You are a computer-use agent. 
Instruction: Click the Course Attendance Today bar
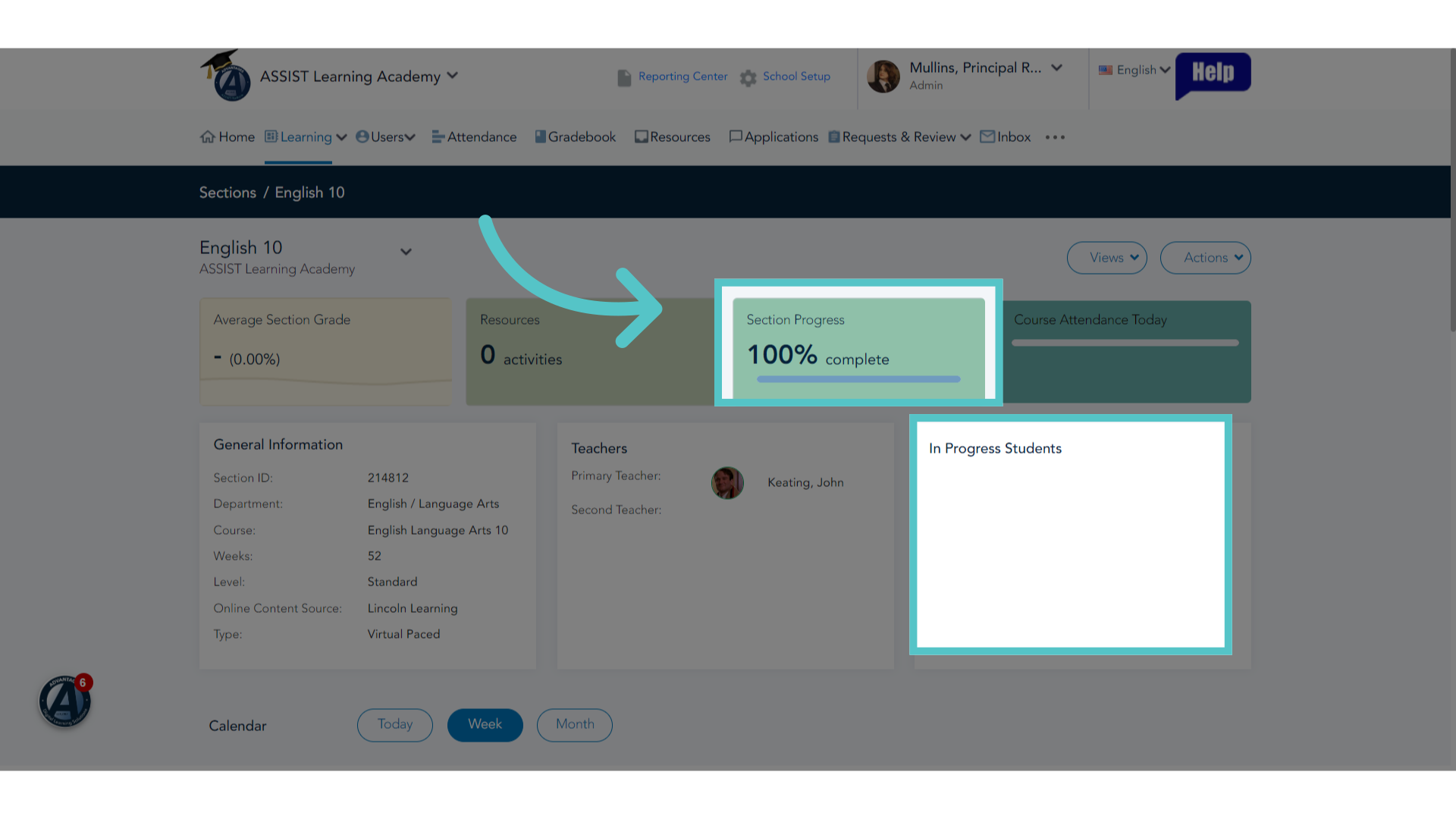(1125, 343)
